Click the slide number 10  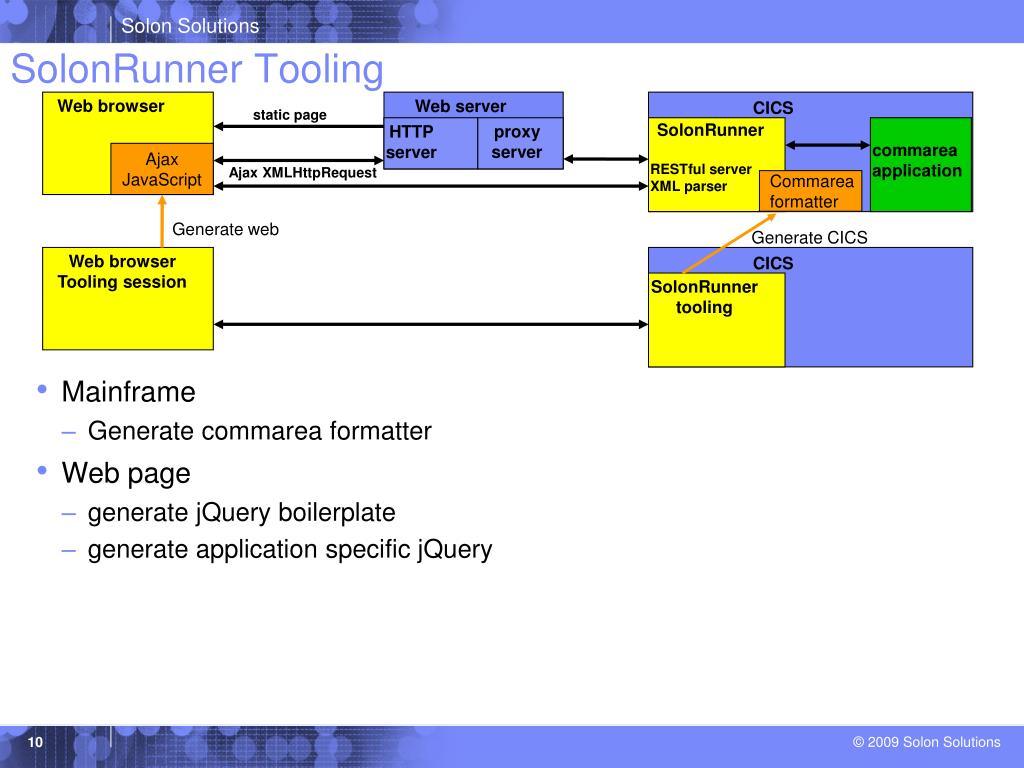pyautogui.click(x=35, y=742)
